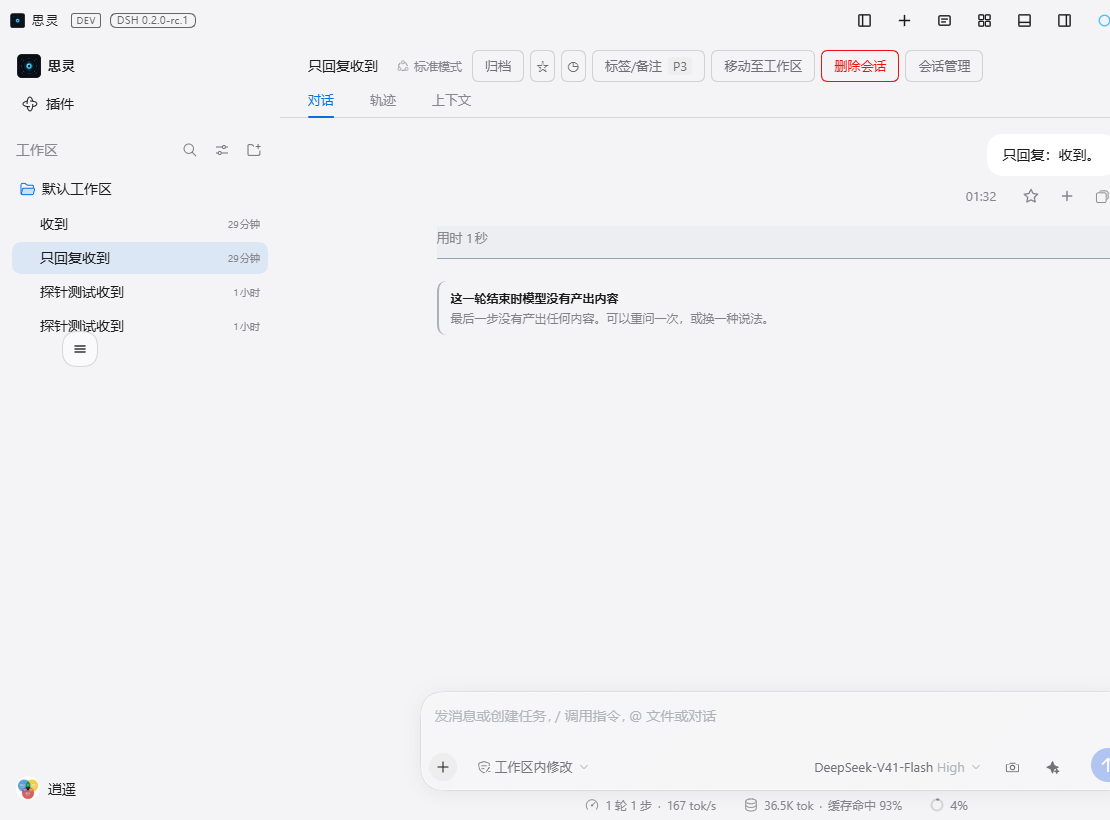This screenshot has height=820, width=1110.
Task: Click 36.5K tok cache status
Action: point(823,806)
